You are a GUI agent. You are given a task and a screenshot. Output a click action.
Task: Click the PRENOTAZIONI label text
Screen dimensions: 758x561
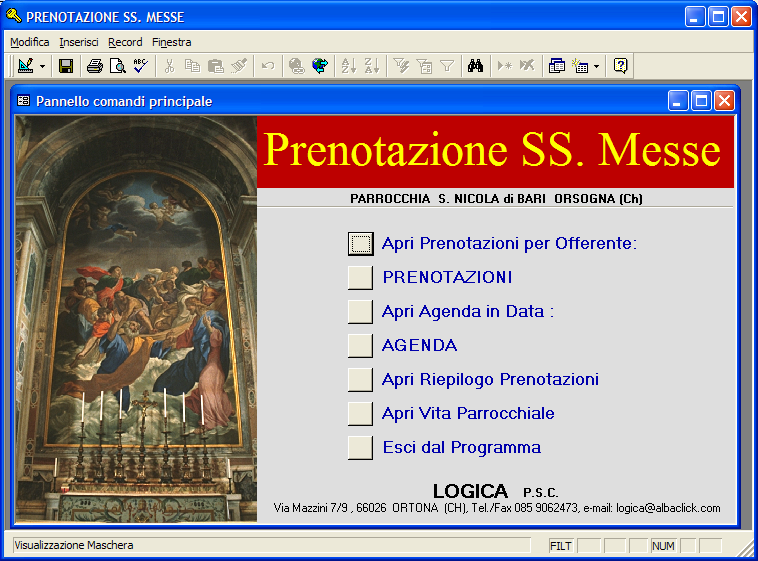447,277
